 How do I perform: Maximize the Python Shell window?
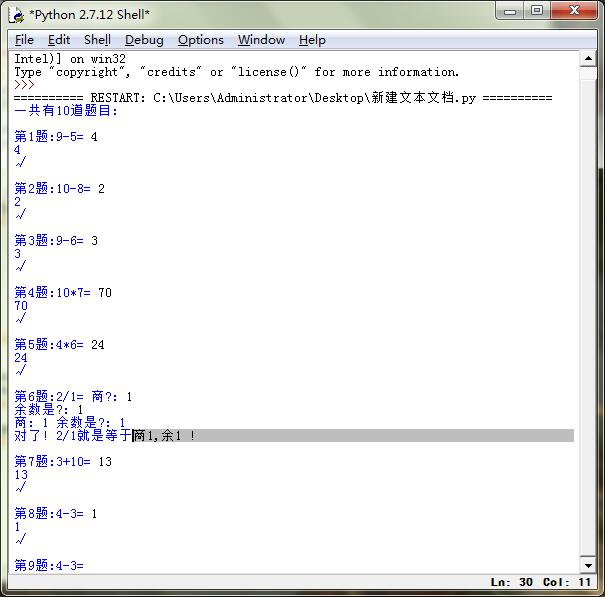(x=537, y=11)
